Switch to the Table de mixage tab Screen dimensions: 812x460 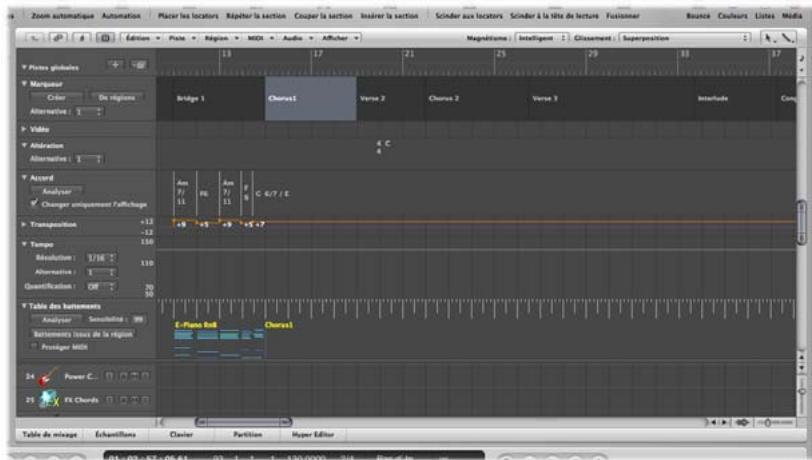[50, 435]
